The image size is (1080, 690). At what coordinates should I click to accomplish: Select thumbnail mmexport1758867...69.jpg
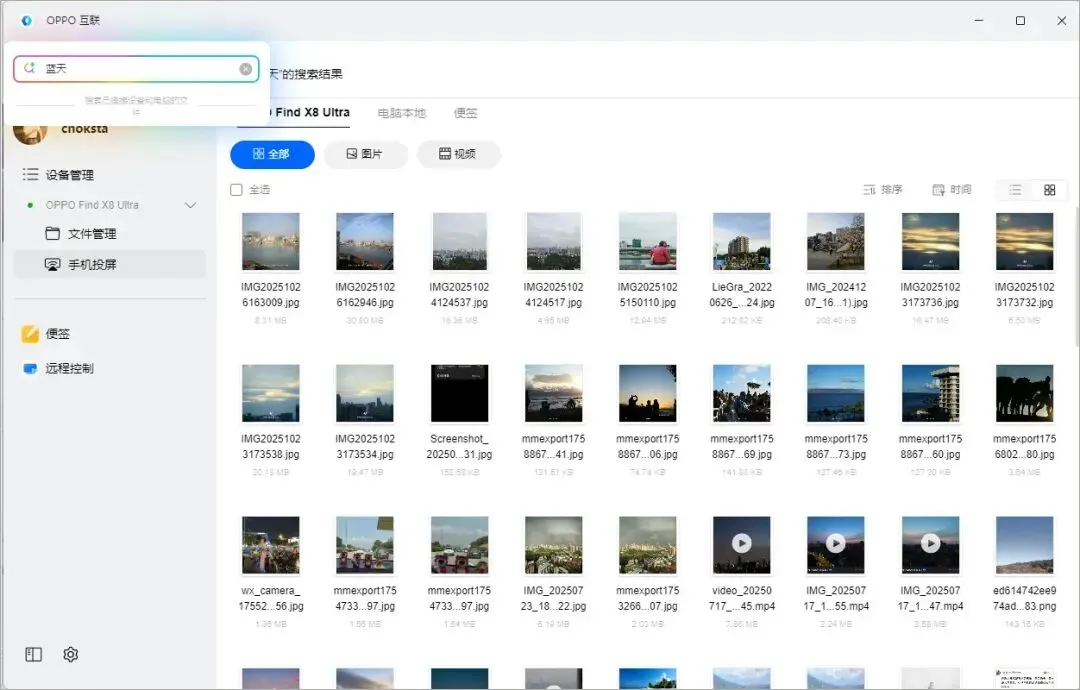click(742, 393)
